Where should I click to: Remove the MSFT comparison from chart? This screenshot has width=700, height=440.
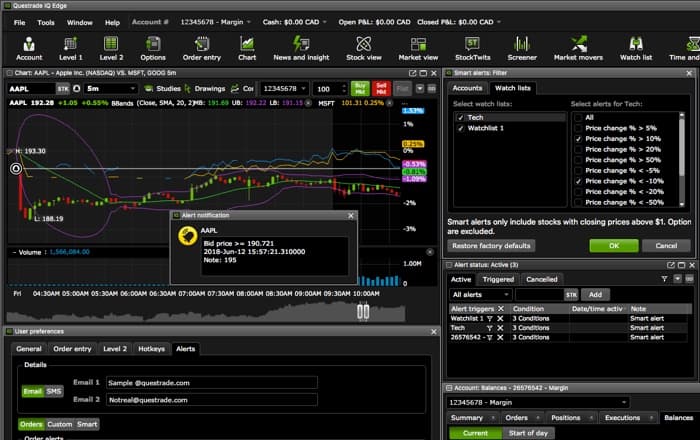point(390,103)
